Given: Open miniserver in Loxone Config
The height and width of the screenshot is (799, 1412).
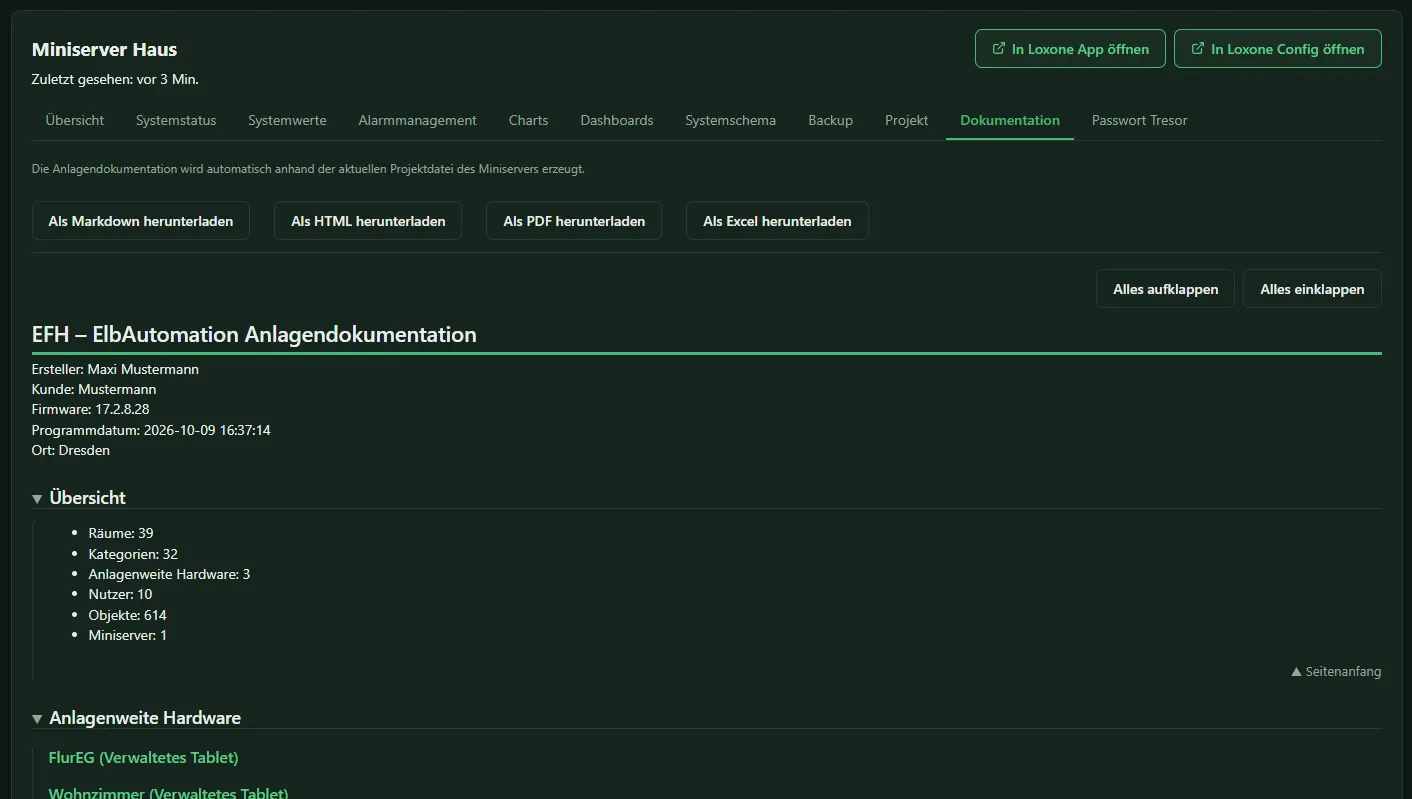Looking at the screenshot, I should (1277, 49).
